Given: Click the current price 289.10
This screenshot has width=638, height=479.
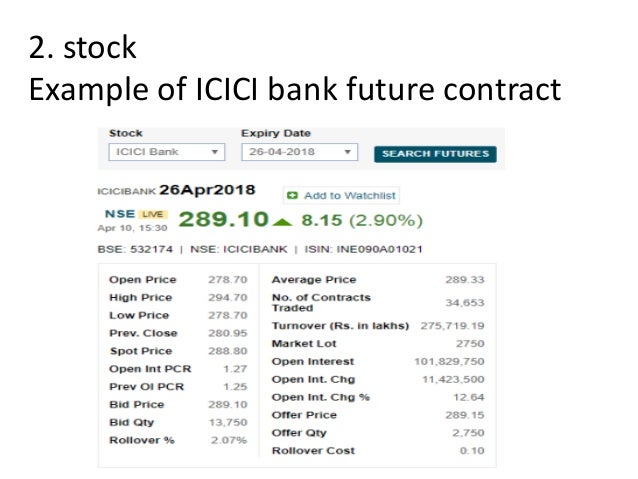Looking at the screenshot, I should pos(224,219).
